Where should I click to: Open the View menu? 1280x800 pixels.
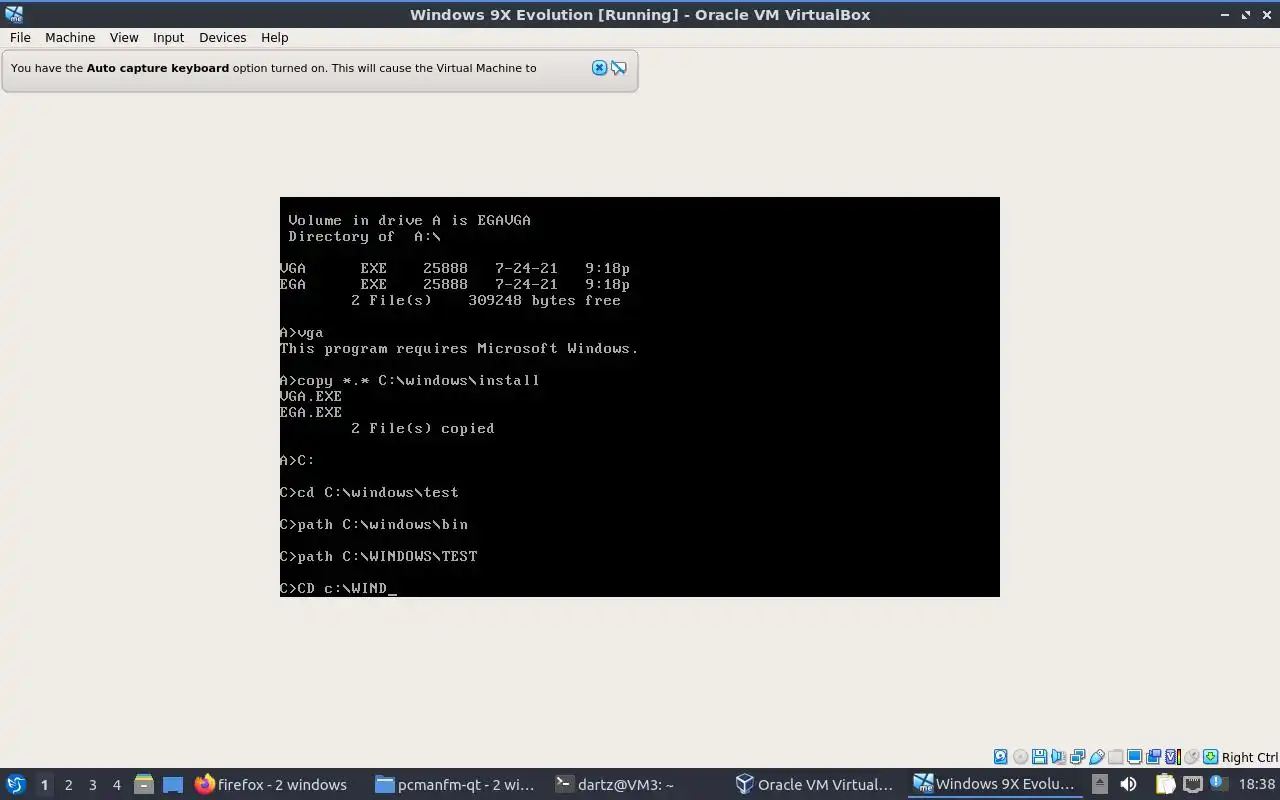point(124,37)
